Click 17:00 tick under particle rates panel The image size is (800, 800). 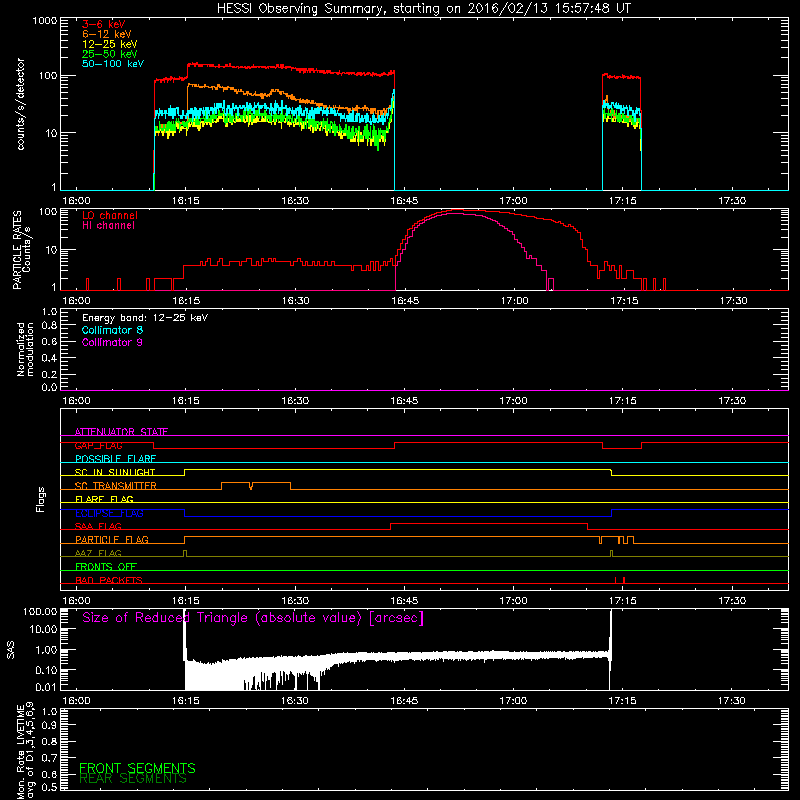514,301
